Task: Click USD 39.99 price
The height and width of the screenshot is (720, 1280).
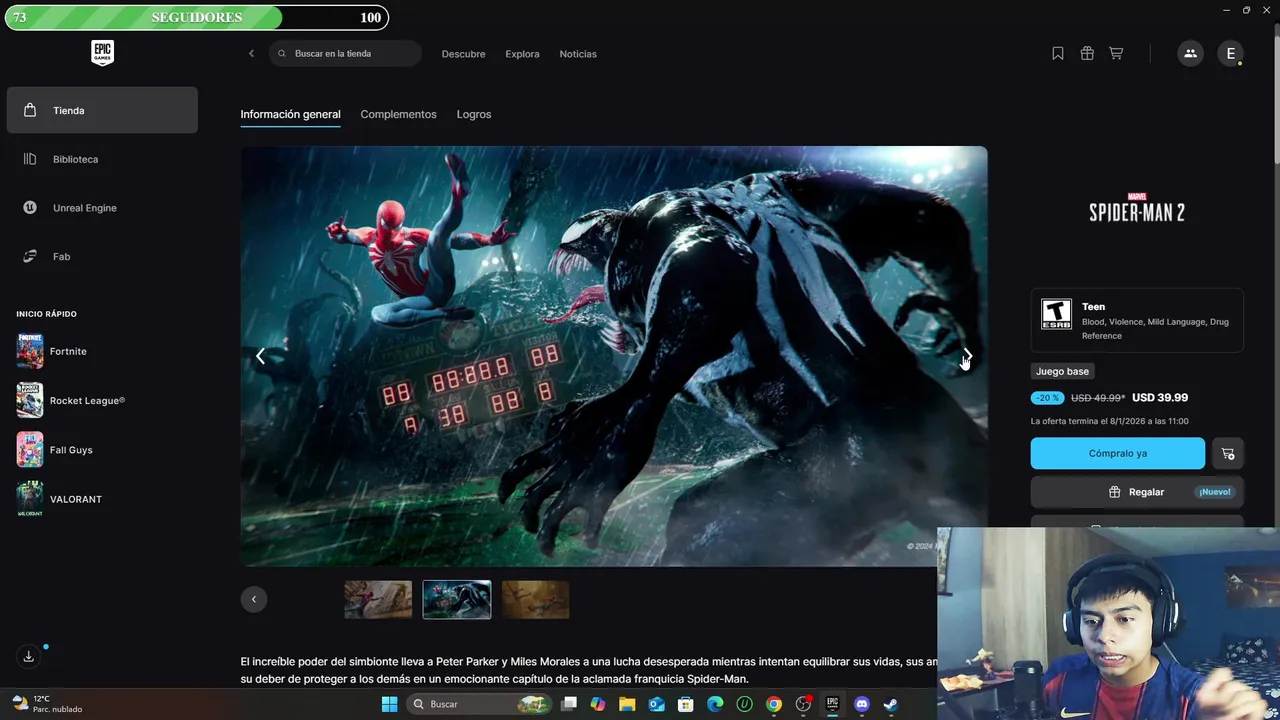Action: [x=1160, y=397]
